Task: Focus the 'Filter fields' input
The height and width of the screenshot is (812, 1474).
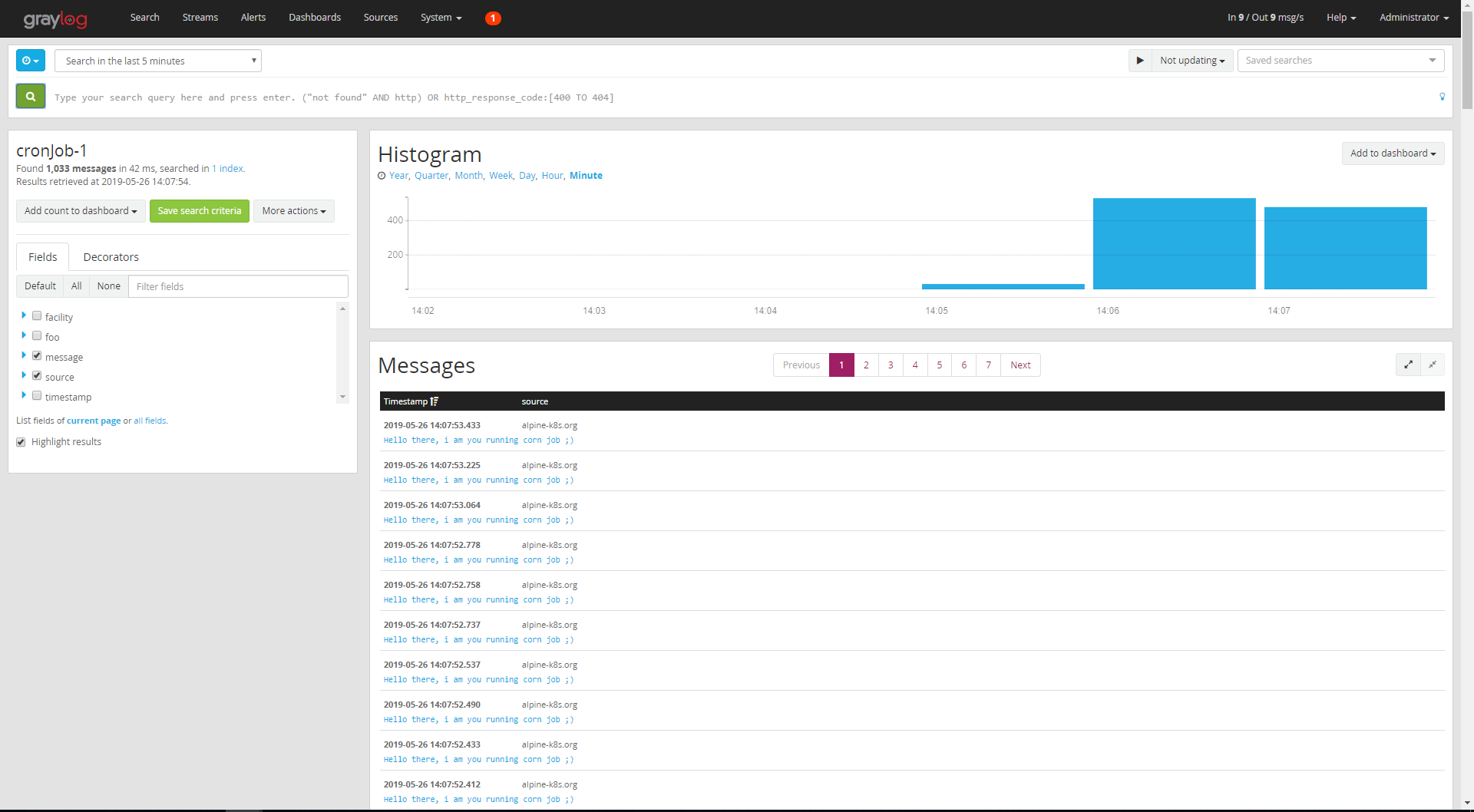Action: click(x=238, y=286)
